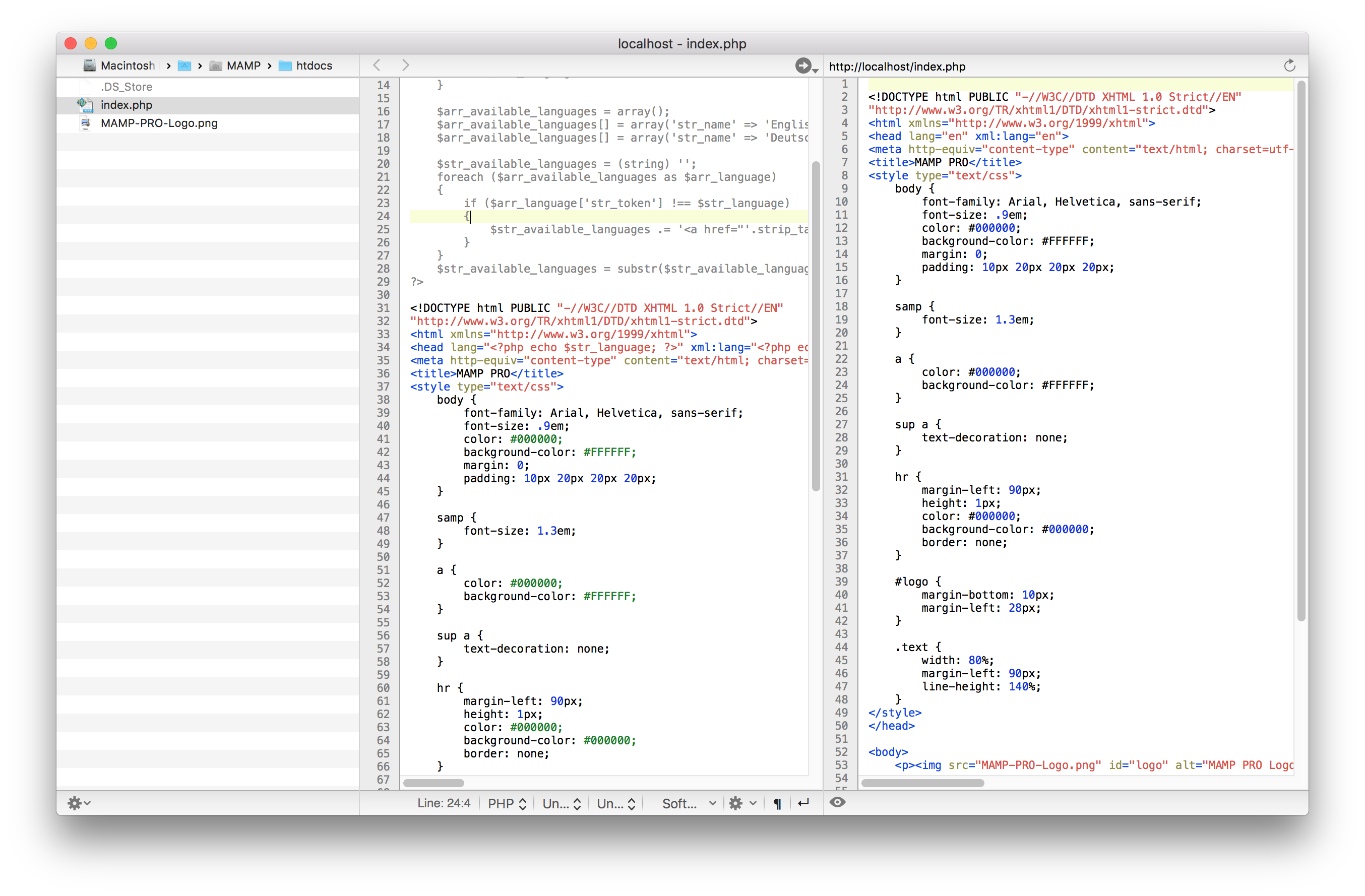Close the window with red button
This screenshot has width=1365, height=896.
(x=71, y=43)
